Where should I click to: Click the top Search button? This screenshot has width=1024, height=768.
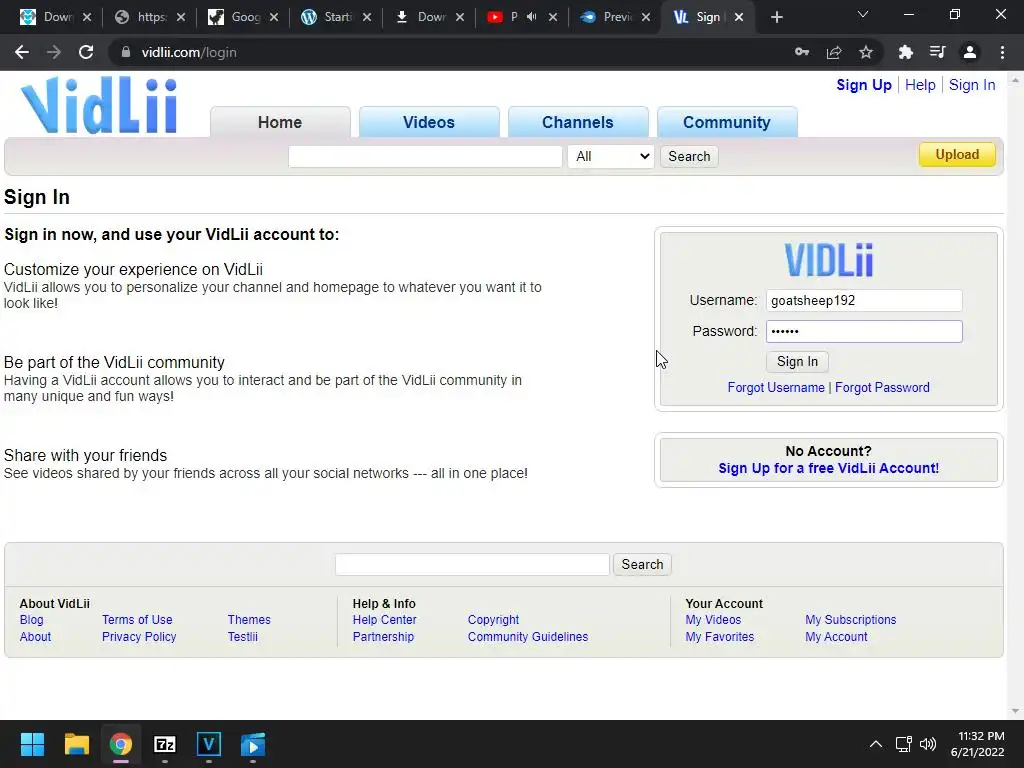pyautogui.click(x=689, y=156)
